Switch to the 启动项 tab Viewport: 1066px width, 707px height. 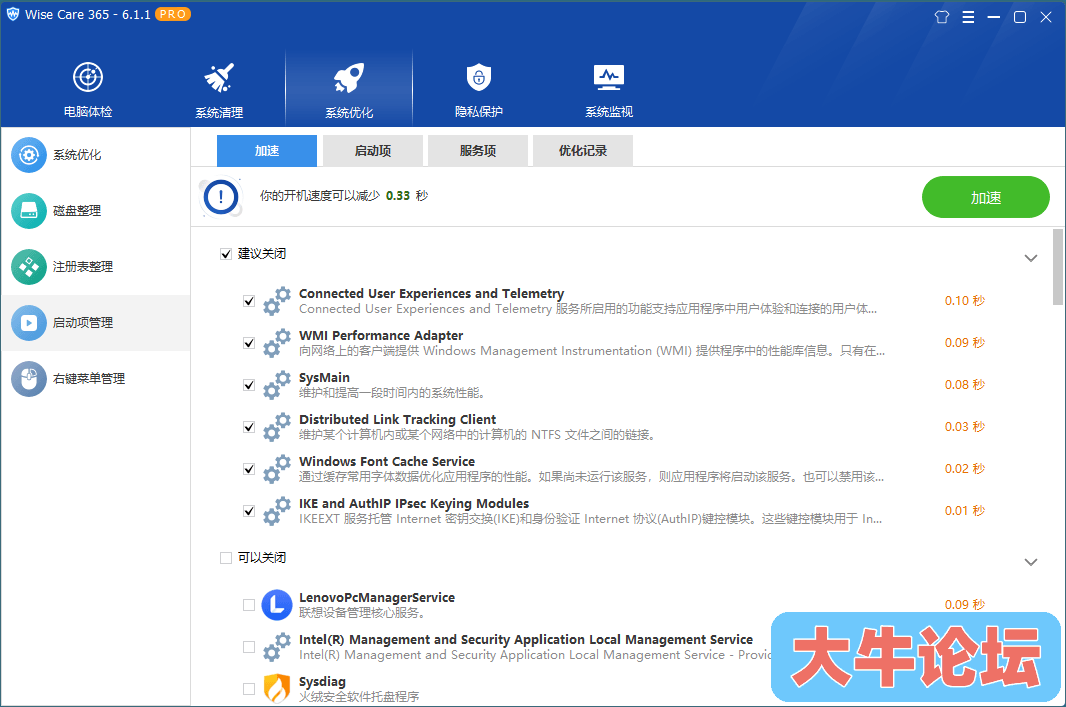pos(373,151)
